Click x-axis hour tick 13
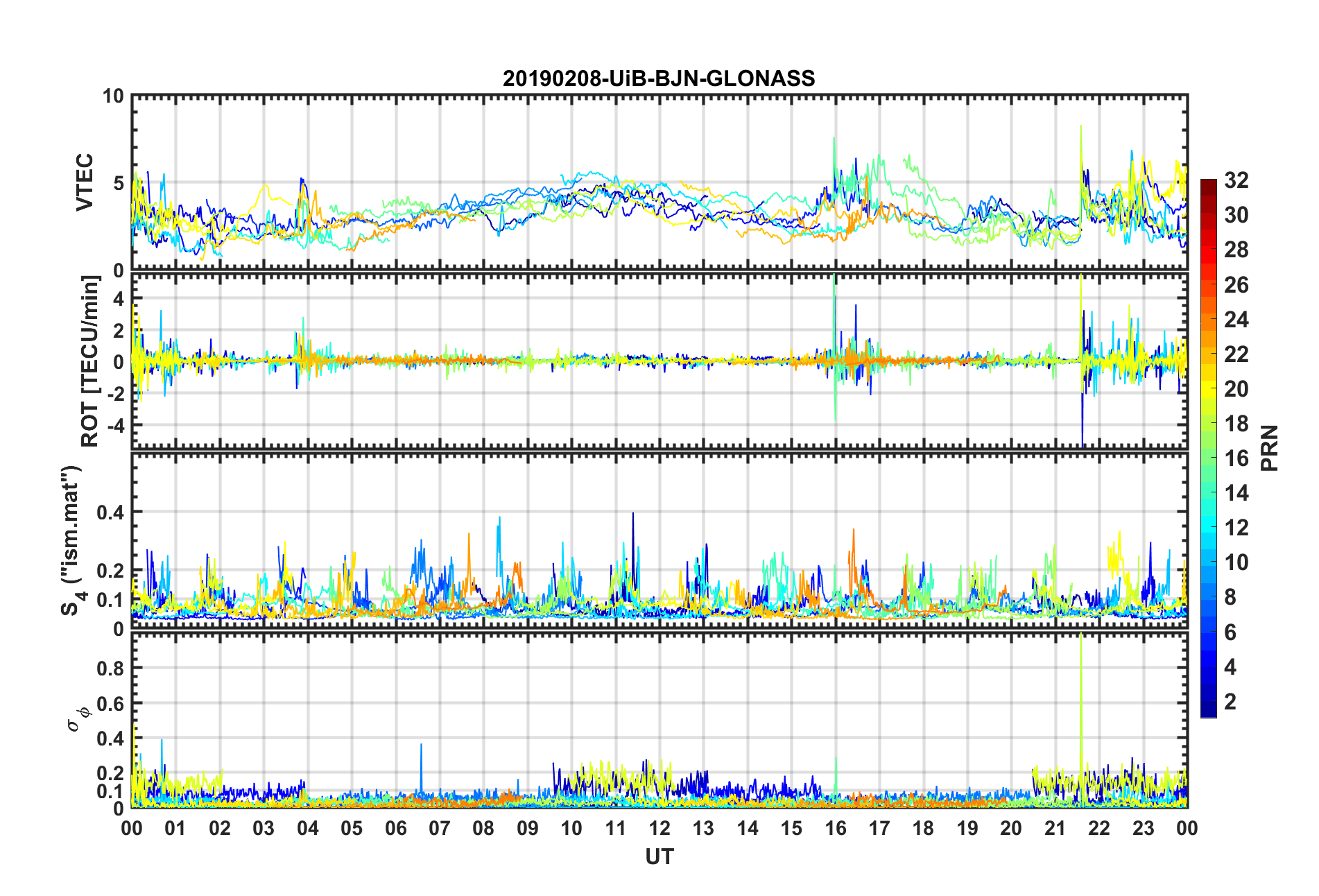The image size is (1319, 896). [703, 829]
